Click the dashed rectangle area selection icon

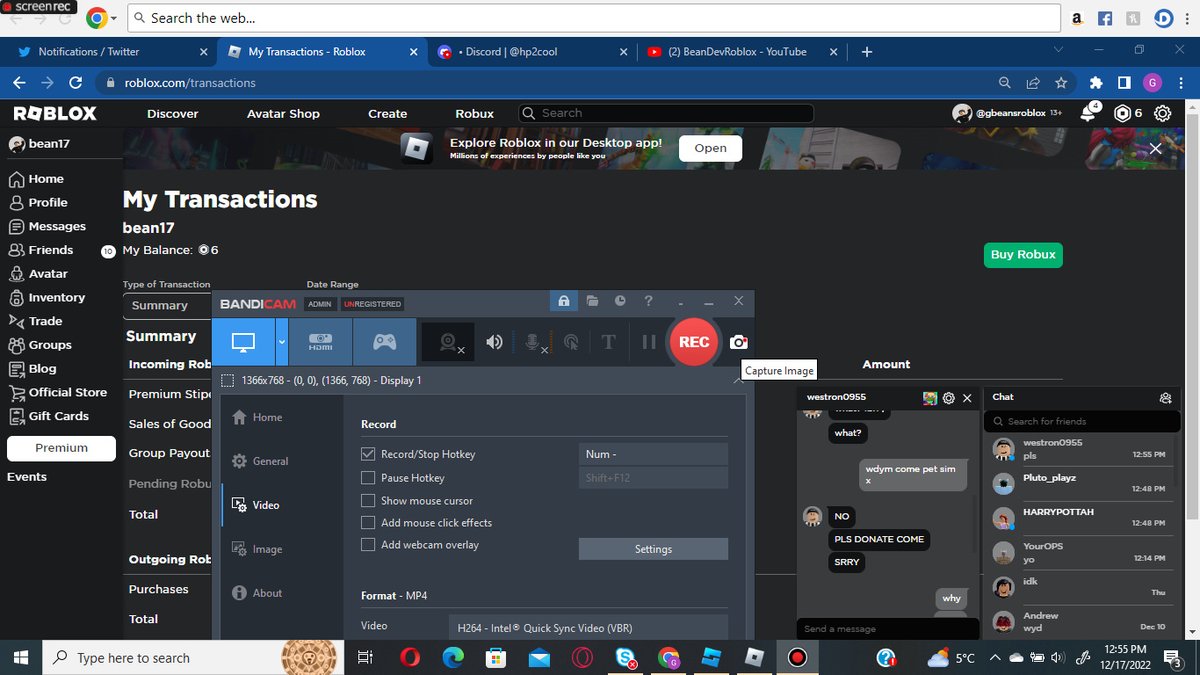pos(228,381)
